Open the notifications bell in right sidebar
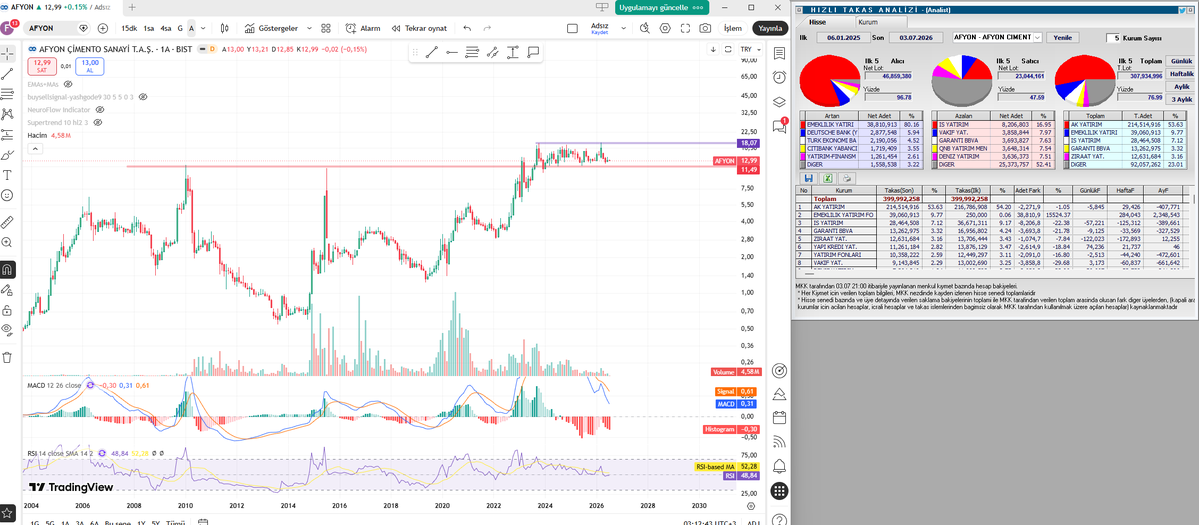This screenshot has width=1199, height=525. (x=779, y=465)
